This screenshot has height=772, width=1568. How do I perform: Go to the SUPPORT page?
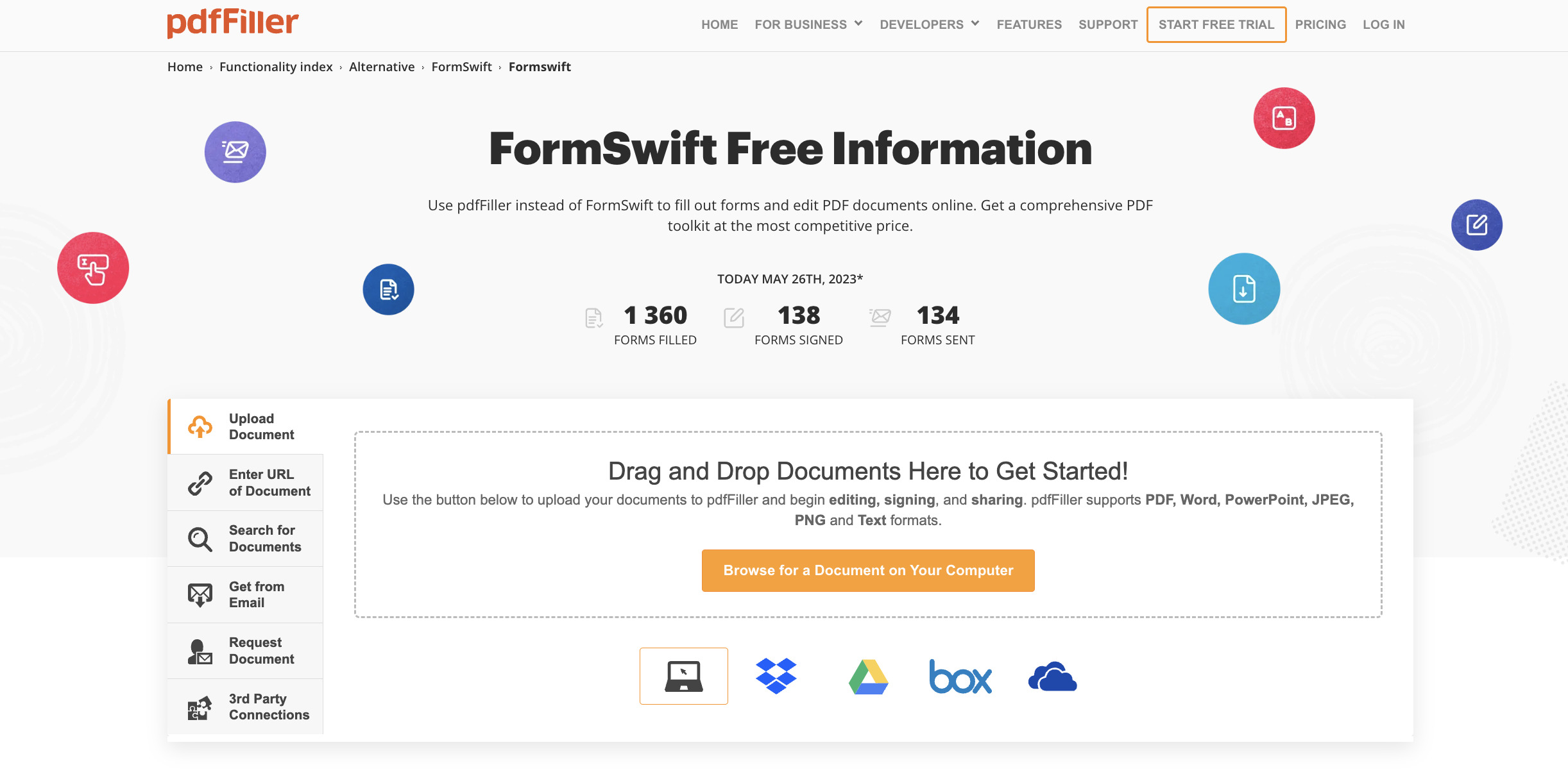pyautogui.click(x=1107, y=24)
